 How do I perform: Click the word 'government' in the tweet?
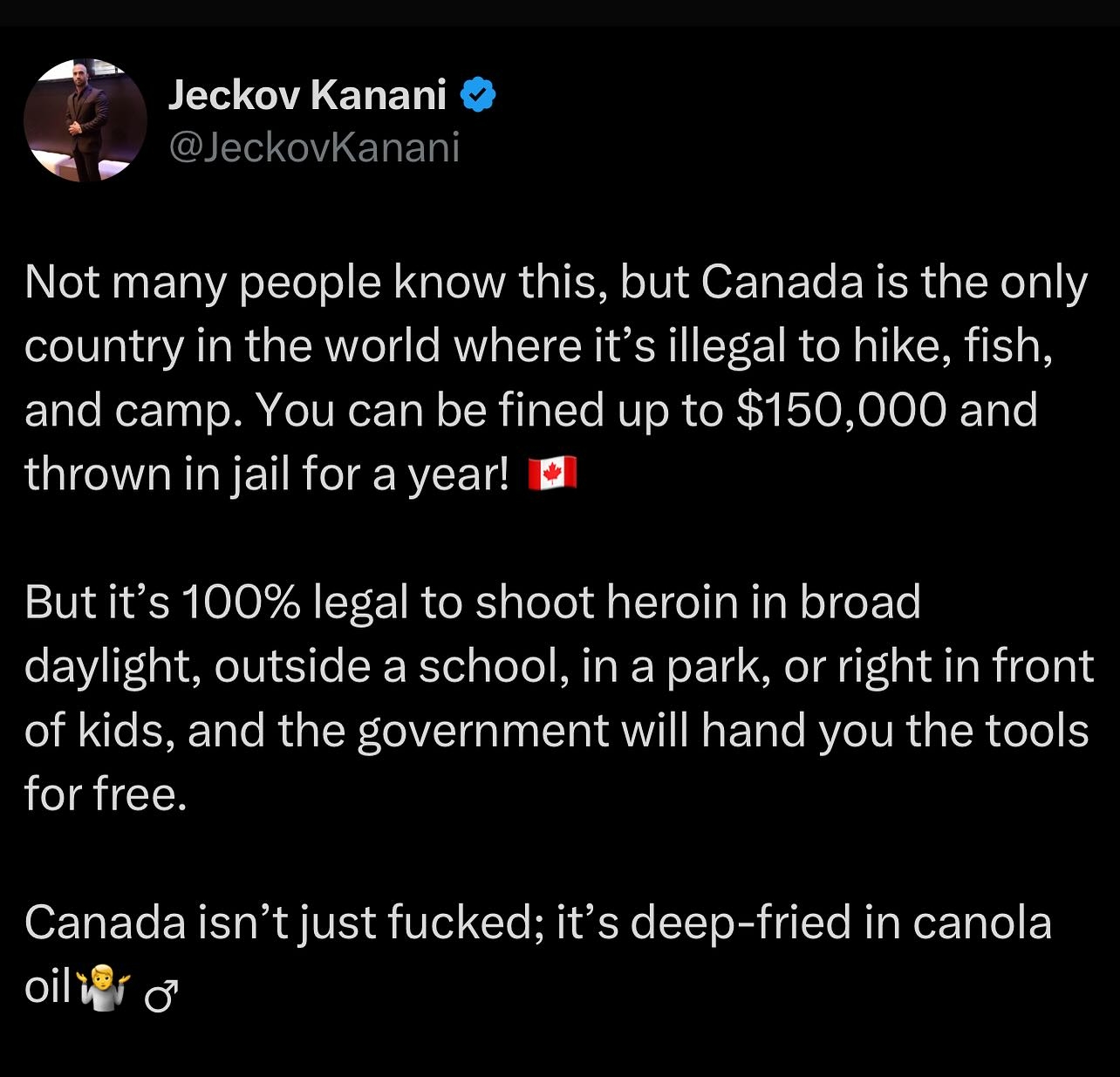coord(483,731)
